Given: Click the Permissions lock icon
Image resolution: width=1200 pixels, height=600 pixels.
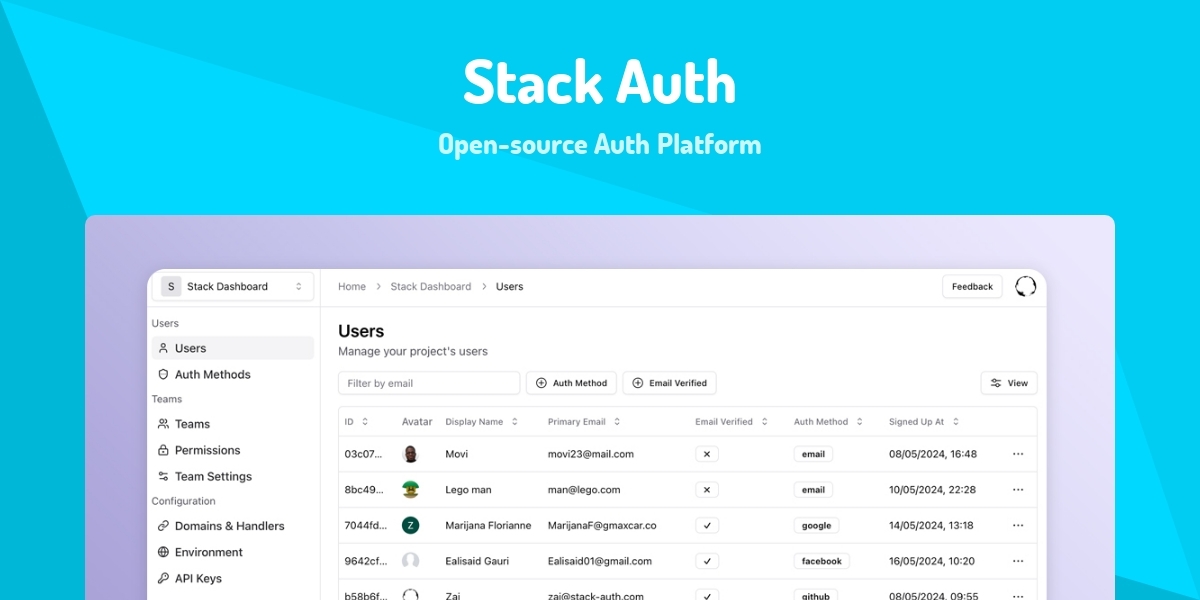Looking at the screenshot, I should point(164,450).
